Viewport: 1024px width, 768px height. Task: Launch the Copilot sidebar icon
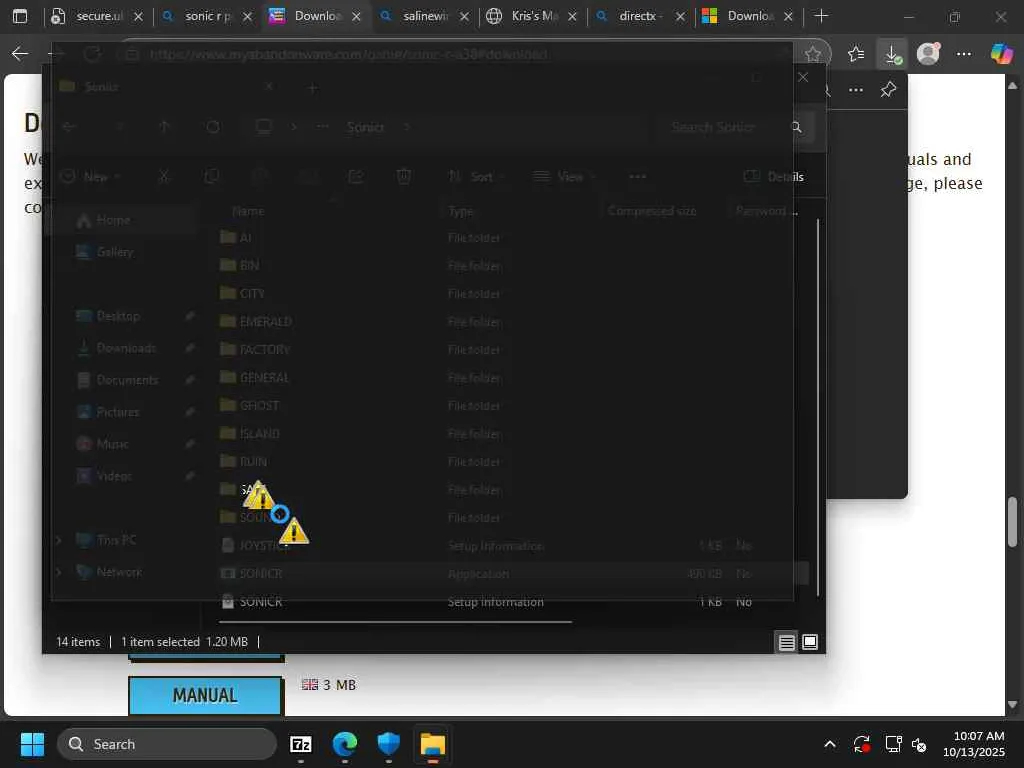(1001, 54)
